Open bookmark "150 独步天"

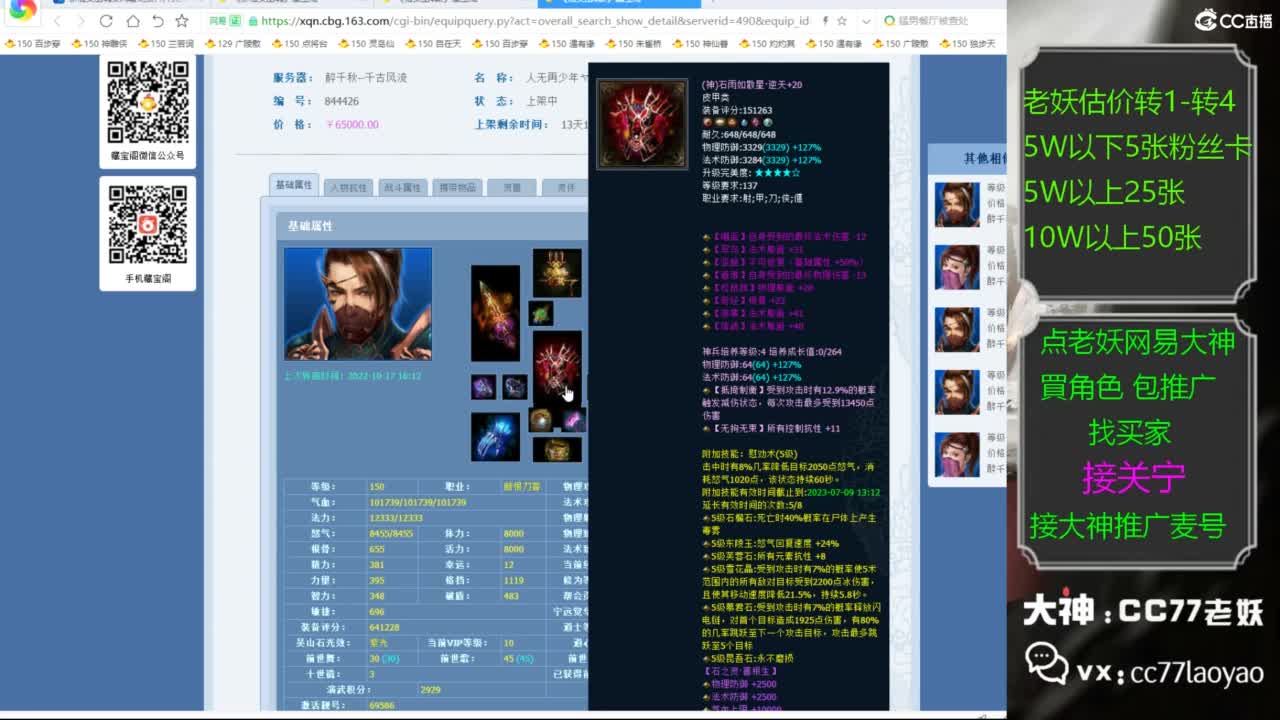tap(967, 44)
